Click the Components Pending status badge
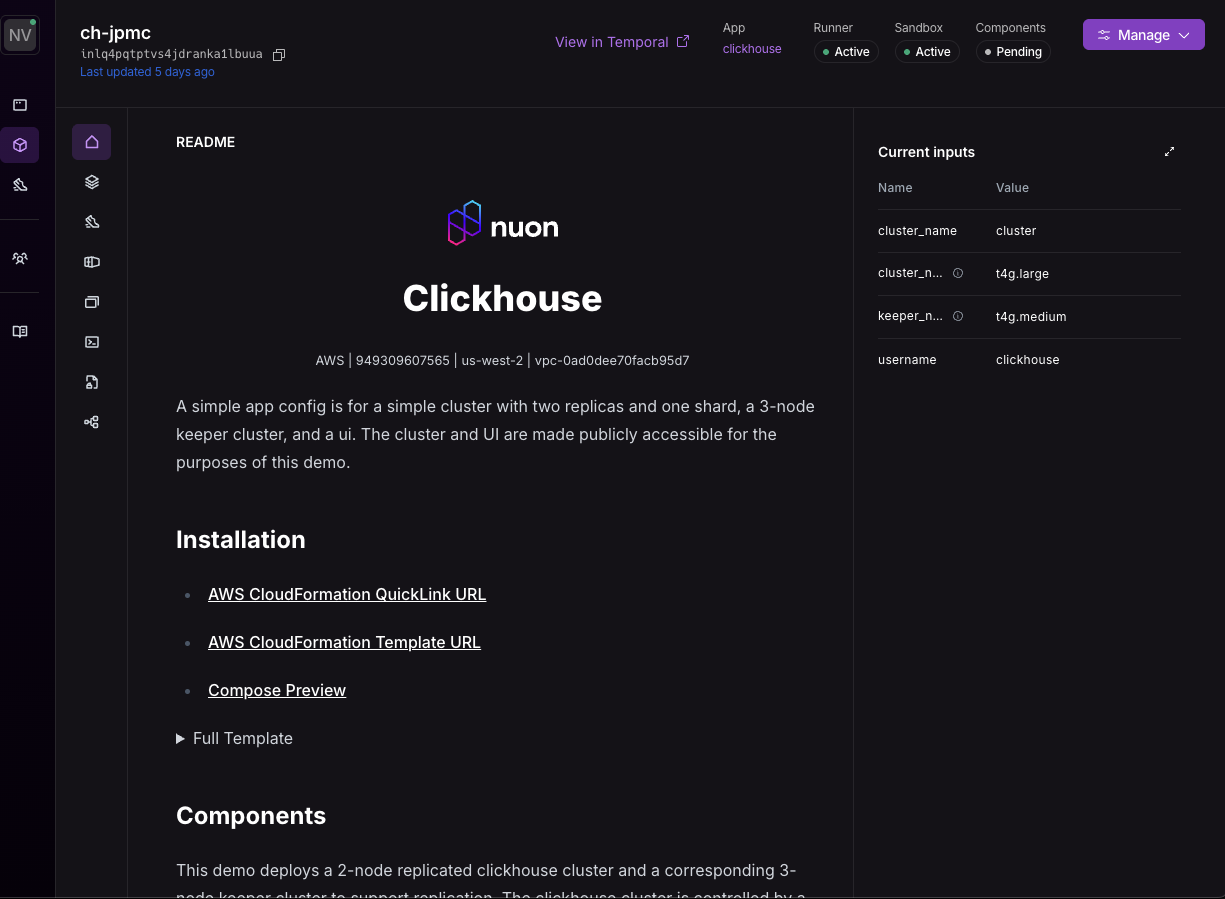 [x=1013, y=52]
